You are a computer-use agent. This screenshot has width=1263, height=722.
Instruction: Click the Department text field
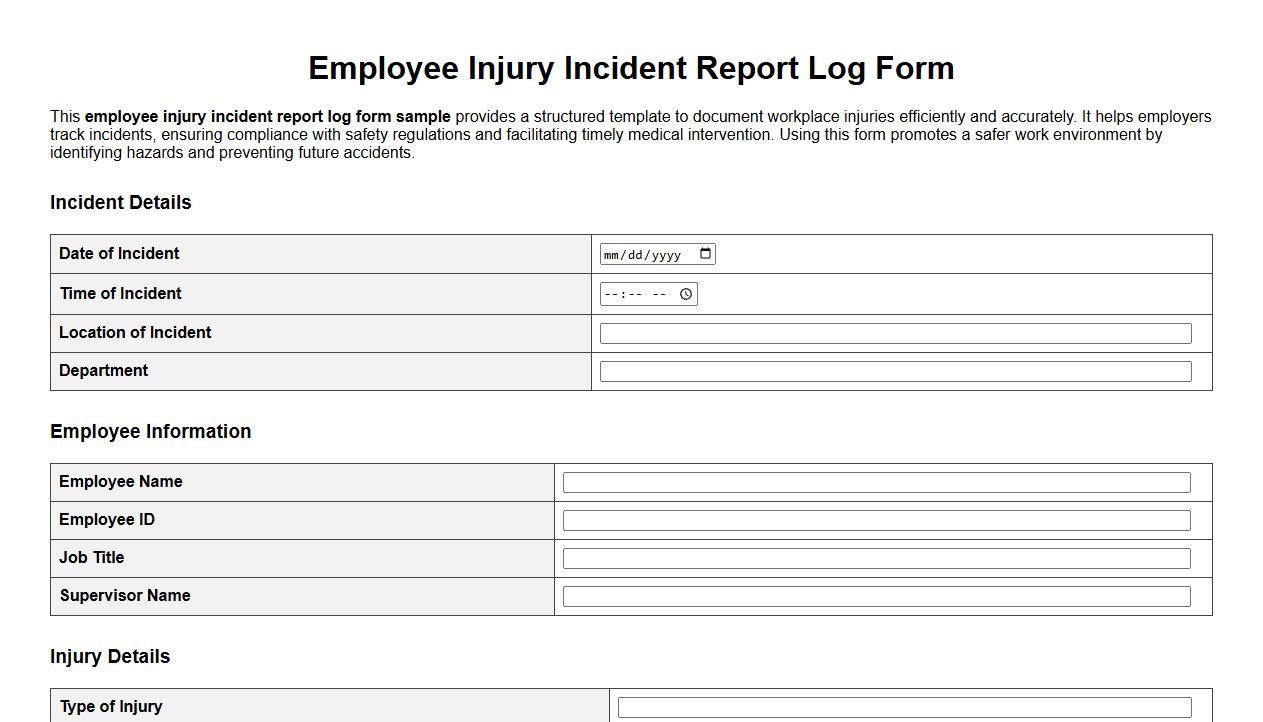(895, 370)
